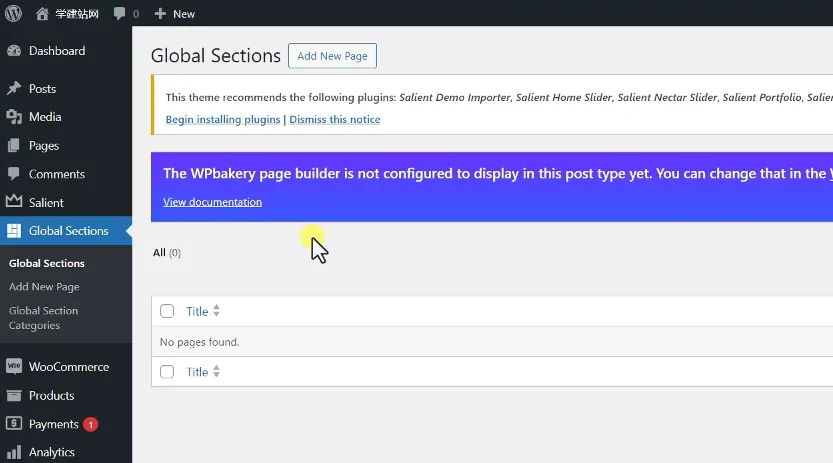Screen dimensions: 833x463
Task: Click the Comments speech bubble icon in sidebar
Action: pos(14,174)
